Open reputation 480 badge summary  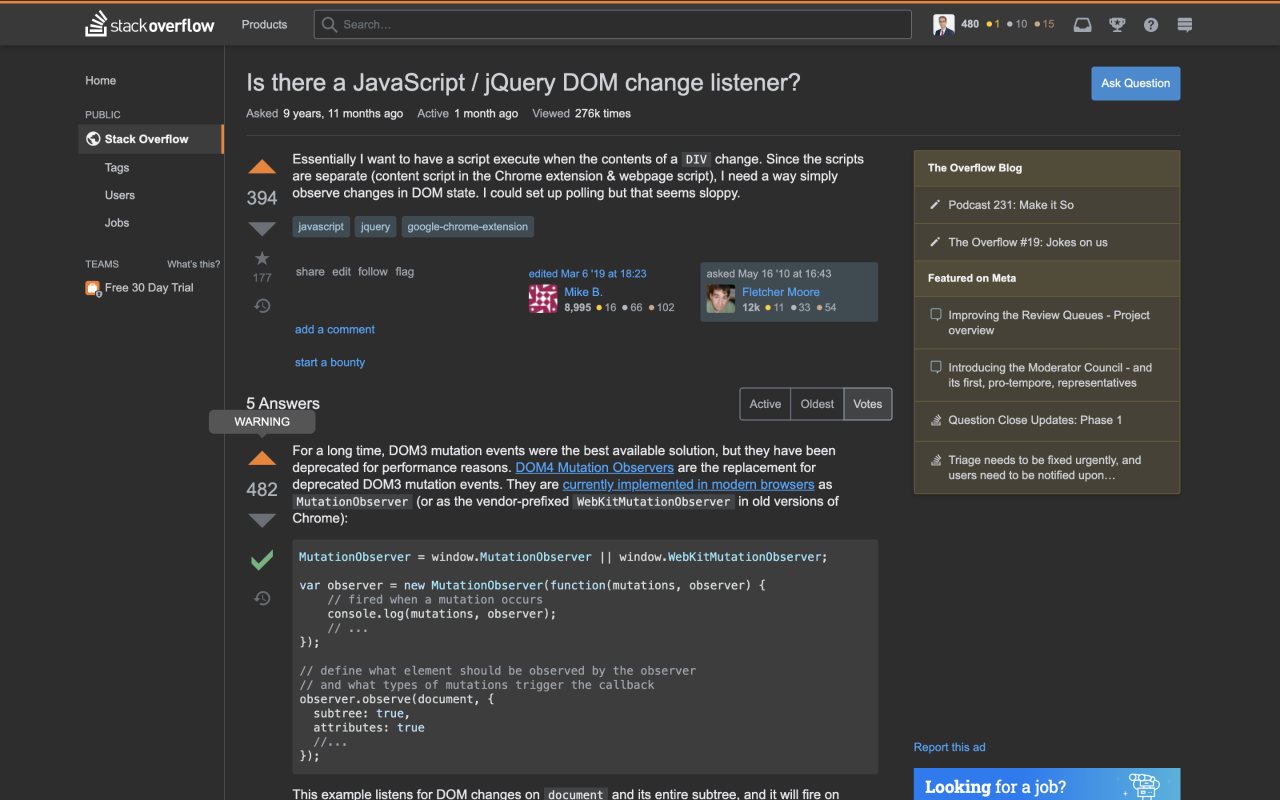971,24
